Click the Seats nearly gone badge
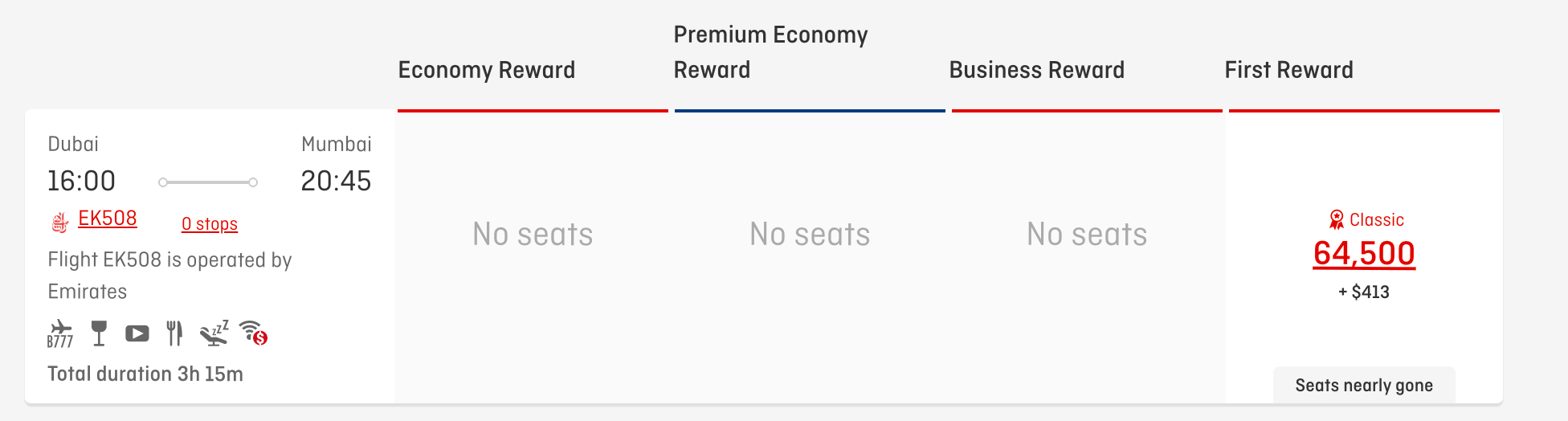The width and height of the screenshot is (1568, 421). (1364, 386)
